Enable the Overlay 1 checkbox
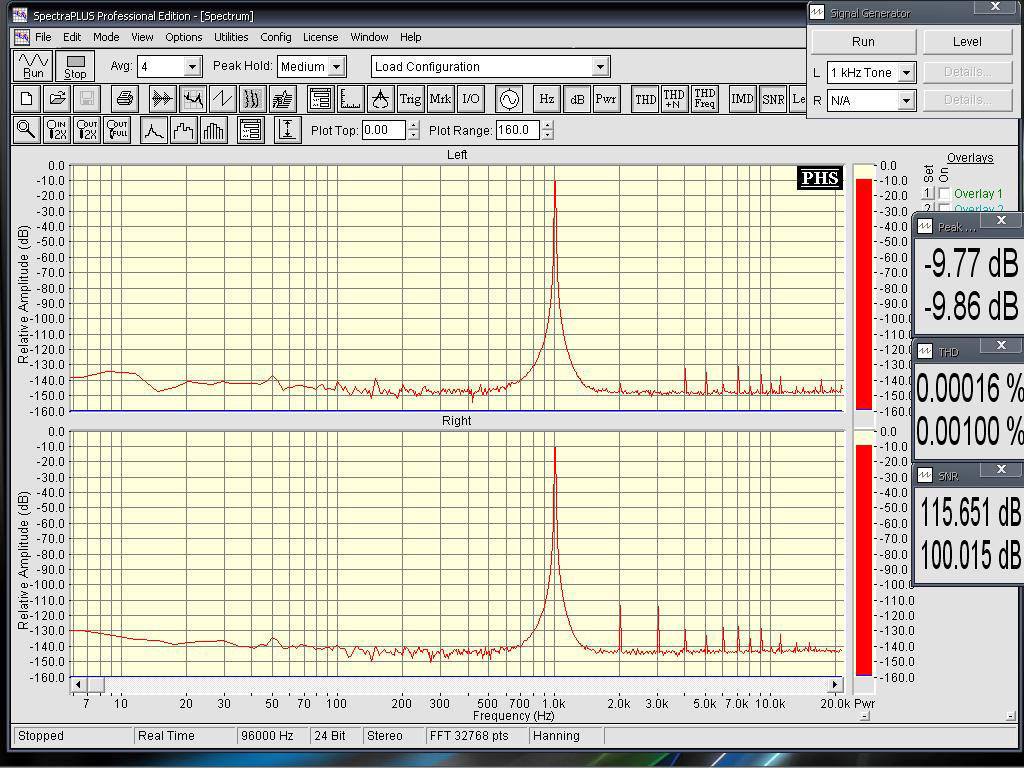Screen dimensions: 1024x768 point(944,193)
